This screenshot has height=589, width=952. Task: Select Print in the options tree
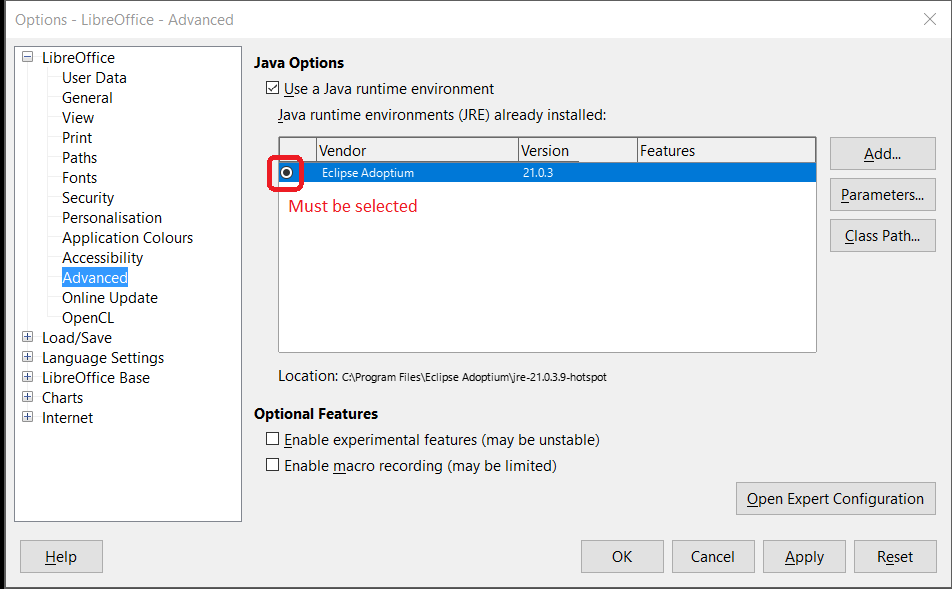[x=77, y=138]
